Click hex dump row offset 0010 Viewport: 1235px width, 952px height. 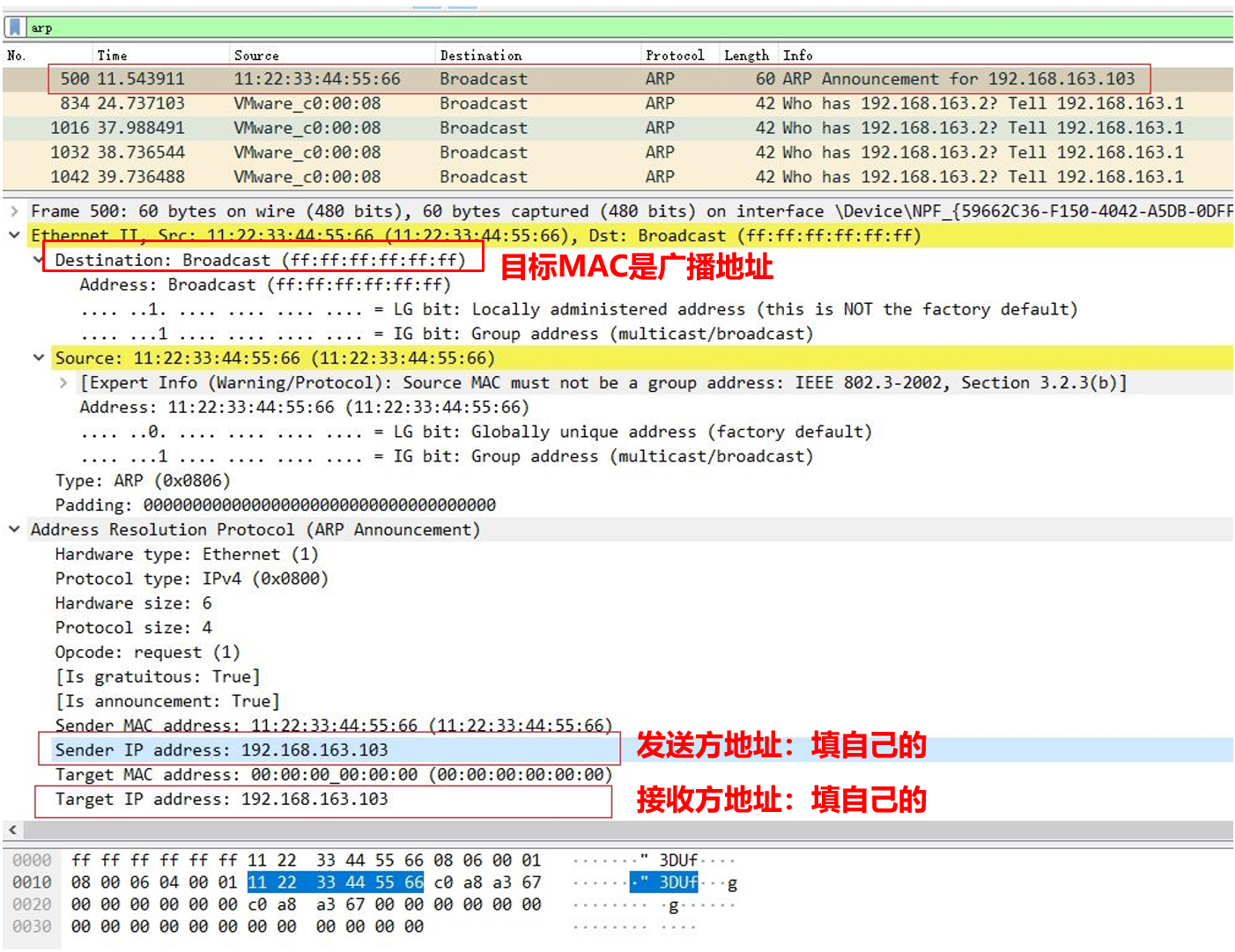tap(32, 882)
